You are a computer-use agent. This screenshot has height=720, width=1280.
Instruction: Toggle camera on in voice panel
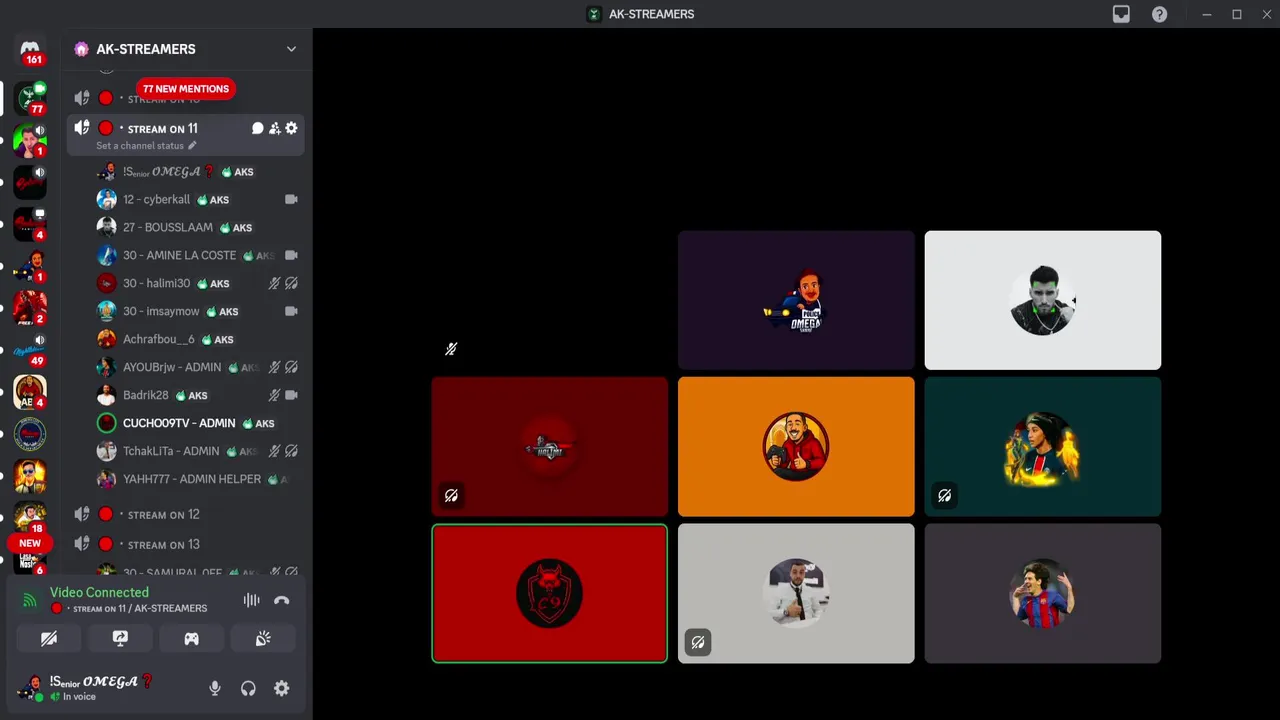click(49, 638)
